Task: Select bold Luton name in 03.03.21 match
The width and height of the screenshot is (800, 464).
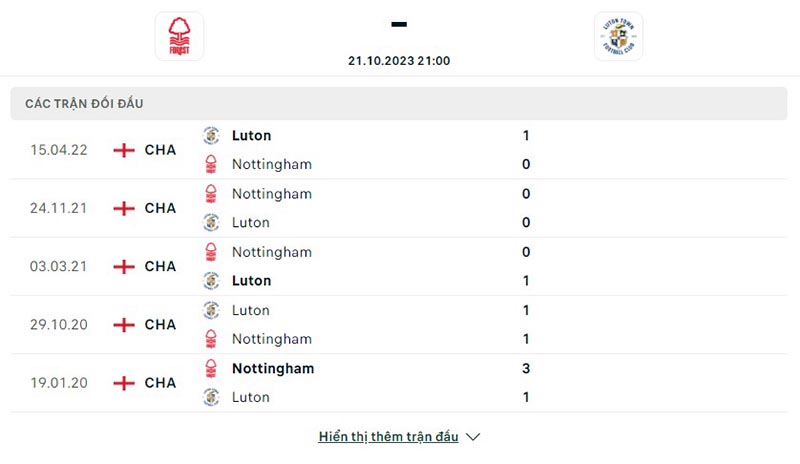Action: coord(251,281)
